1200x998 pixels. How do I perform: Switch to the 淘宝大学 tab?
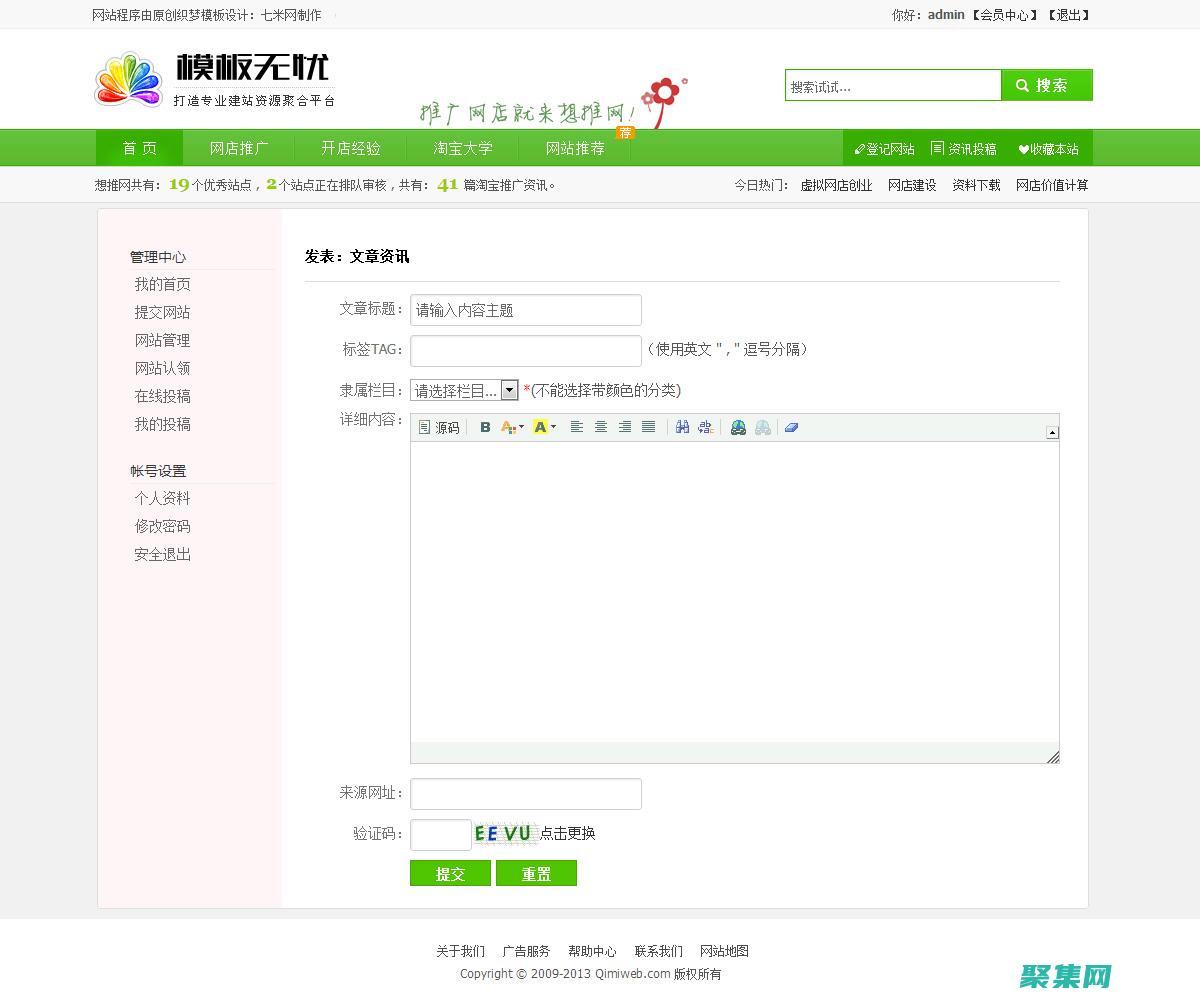click(461, 147)
